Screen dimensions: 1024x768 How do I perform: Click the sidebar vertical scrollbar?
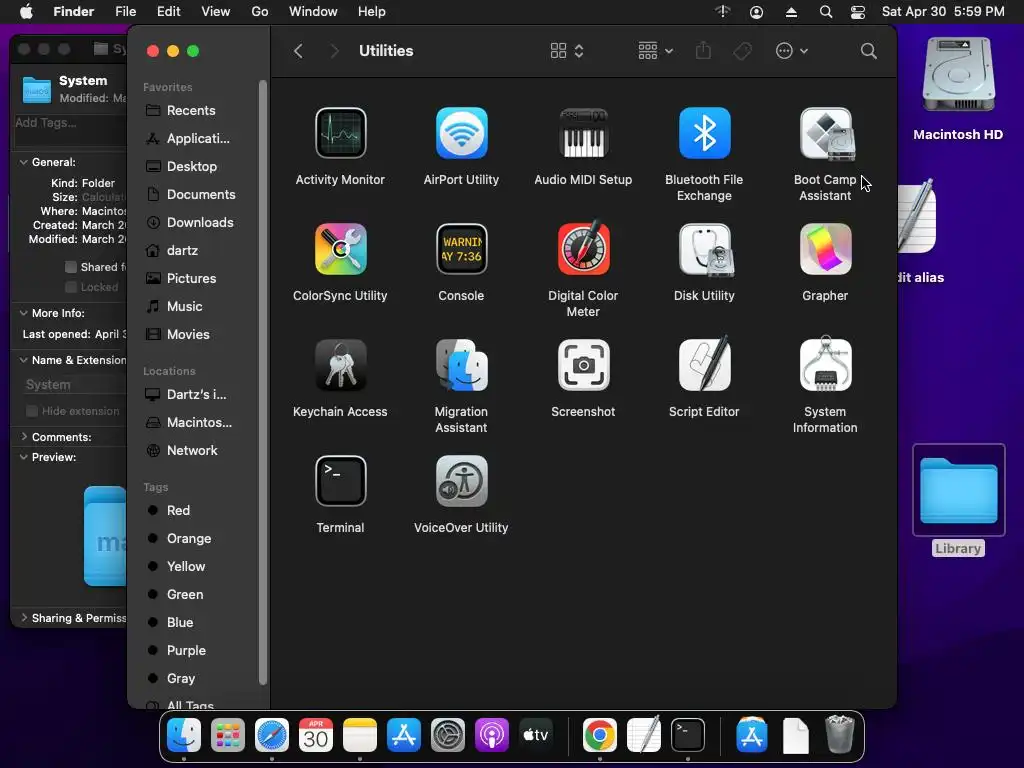click(x=263, y=382)
